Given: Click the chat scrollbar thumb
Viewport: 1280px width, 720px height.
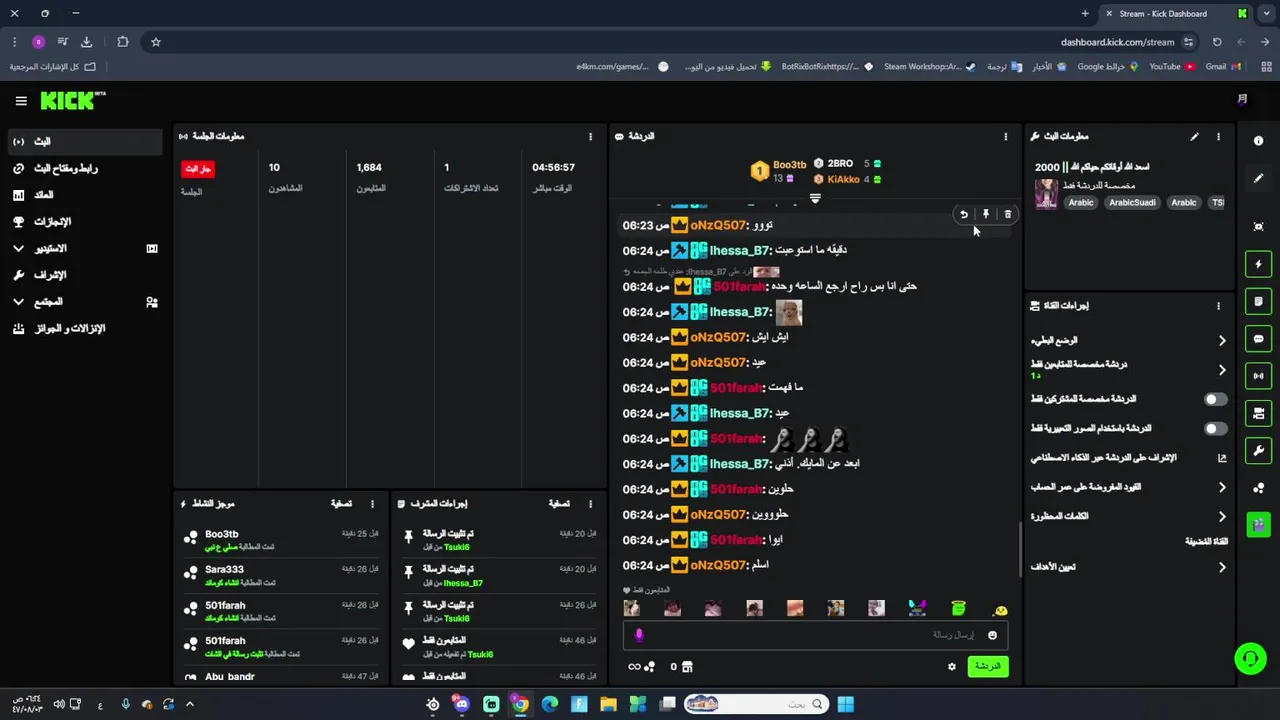Looking at the screenshot, I should coord(1020,549).
